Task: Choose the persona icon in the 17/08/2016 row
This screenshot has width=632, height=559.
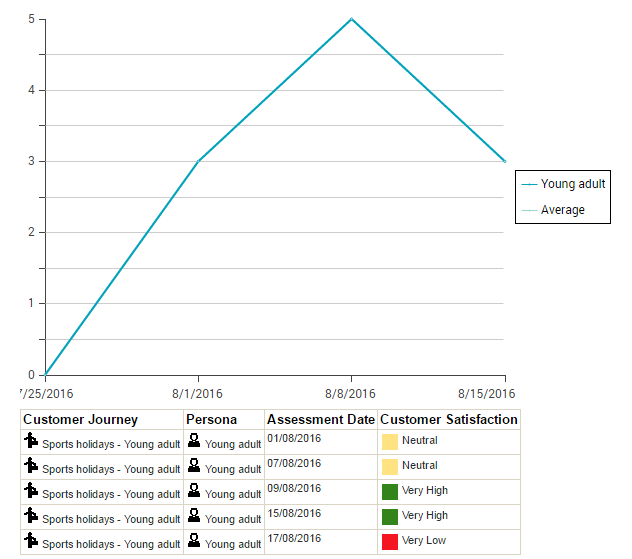Action: (194, 541)
